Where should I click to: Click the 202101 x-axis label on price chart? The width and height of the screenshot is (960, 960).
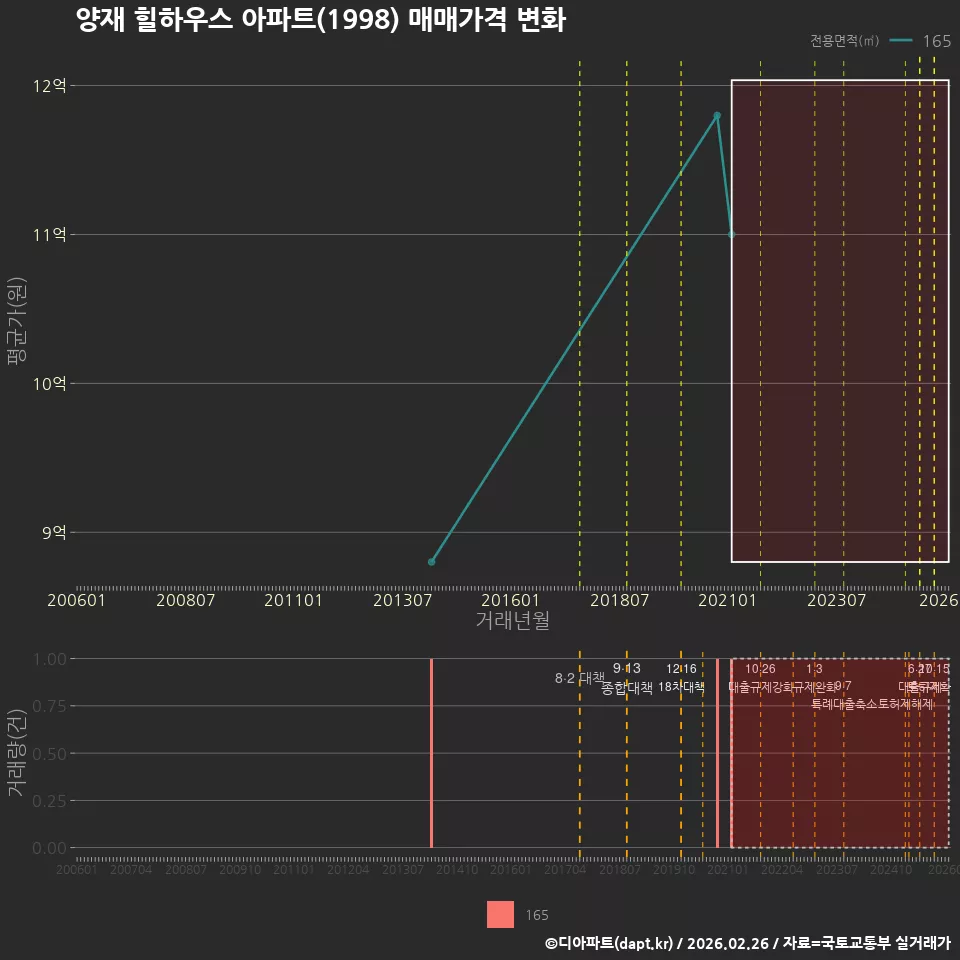tap(727, 600)
